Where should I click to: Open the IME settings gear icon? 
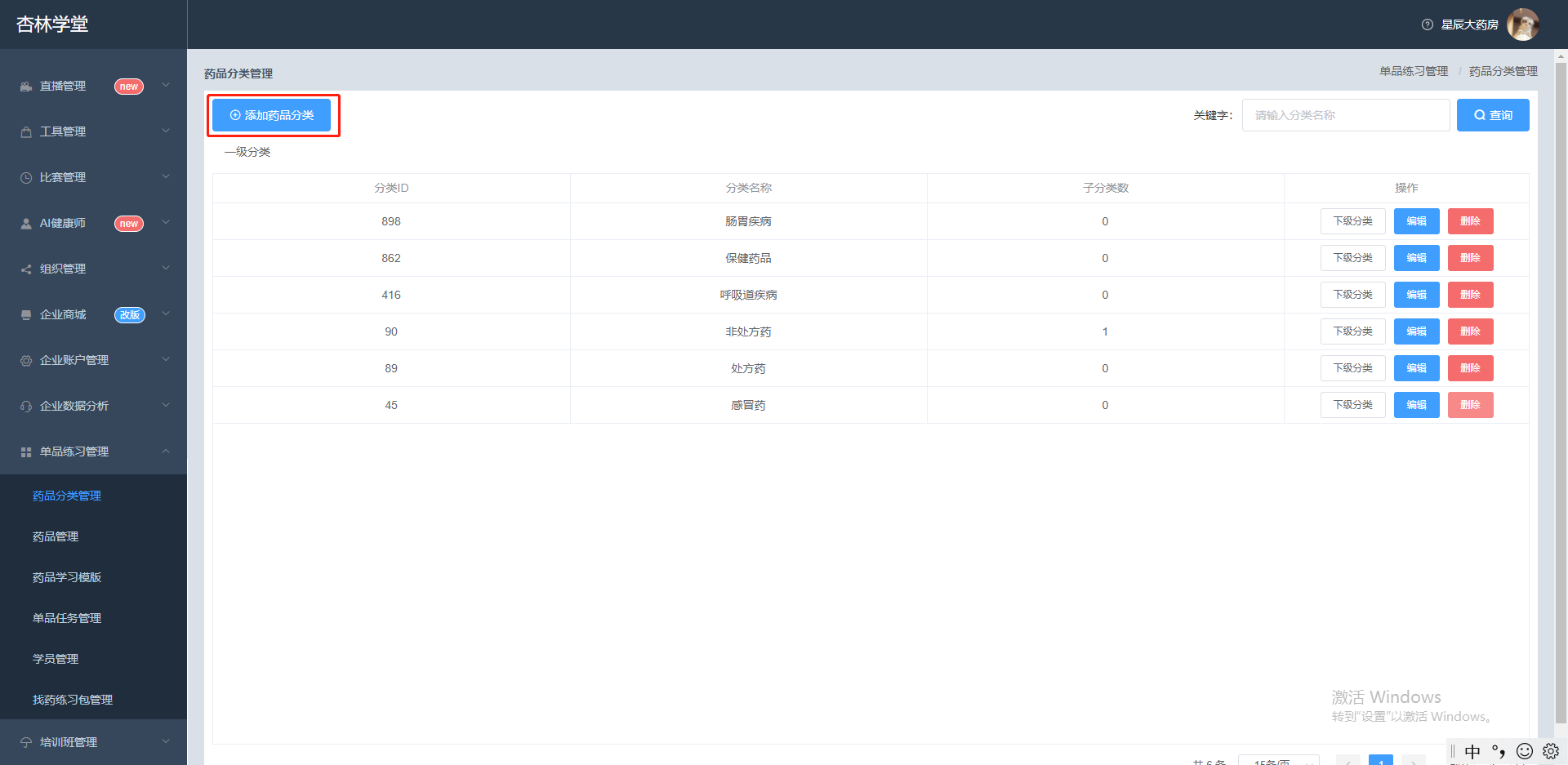click(1551, 751)
